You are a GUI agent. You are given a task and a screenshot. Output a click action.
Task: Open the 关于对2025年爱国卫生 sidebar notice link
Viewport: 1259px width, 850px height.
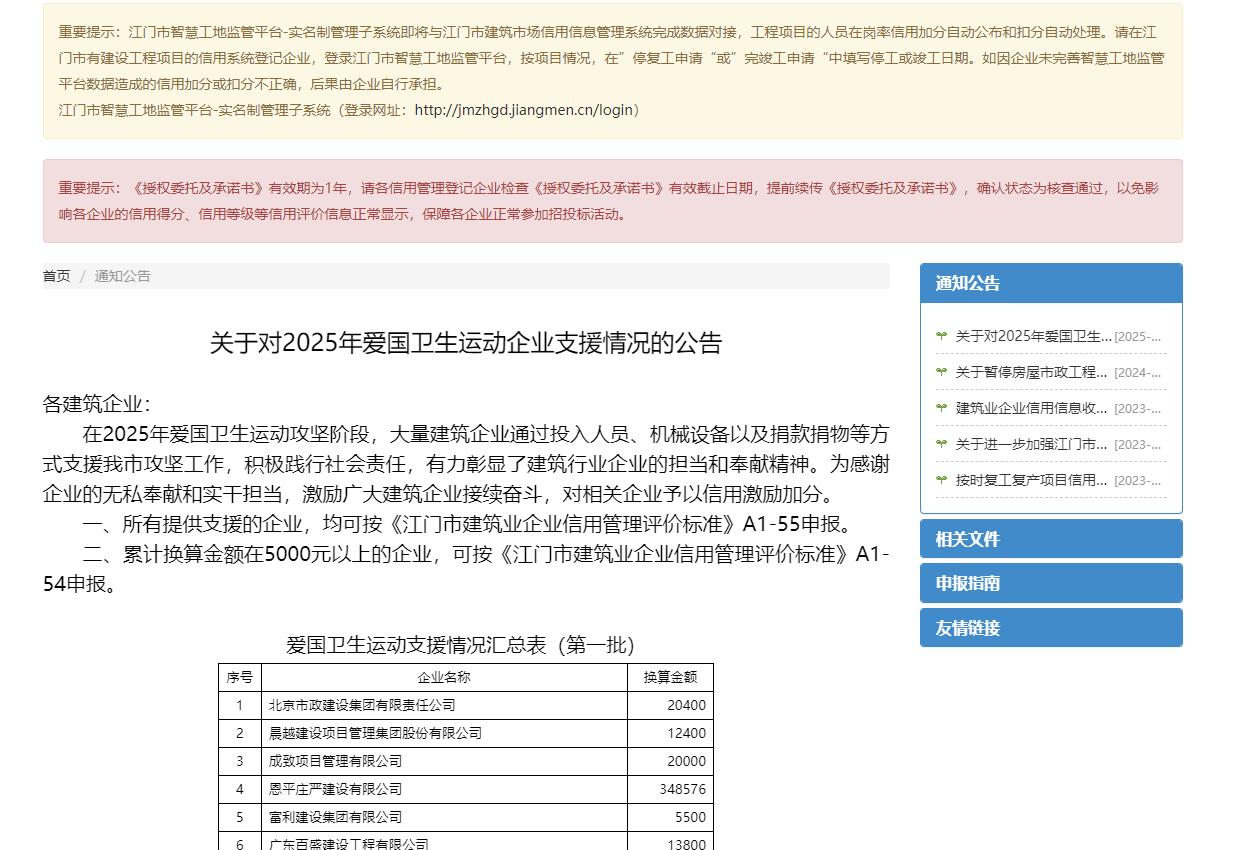point(1033,336)
